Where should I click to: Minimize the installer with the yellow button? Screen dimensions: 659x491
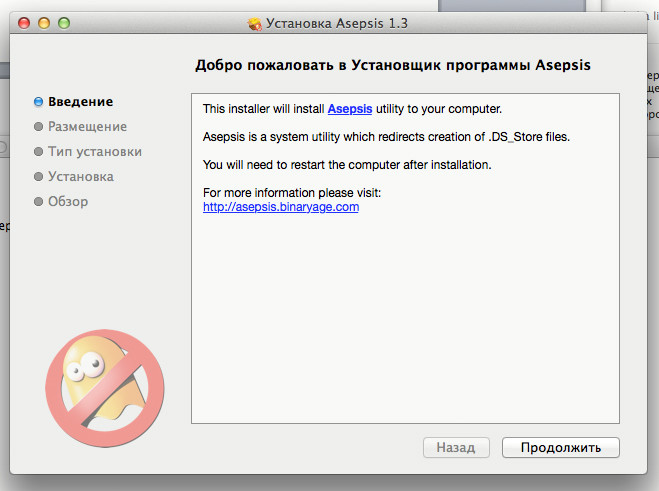[45, 22]
